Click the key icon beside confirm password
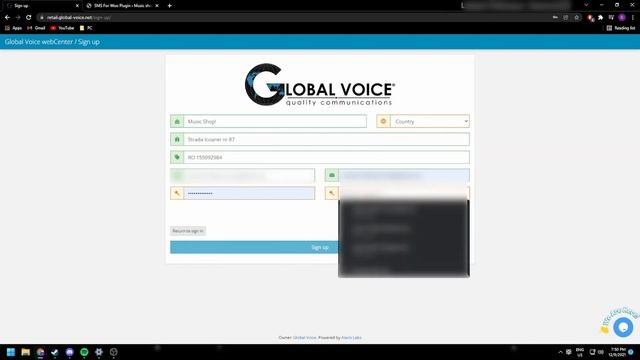Viewport: 640px width, 360px height. coord(331,193)
